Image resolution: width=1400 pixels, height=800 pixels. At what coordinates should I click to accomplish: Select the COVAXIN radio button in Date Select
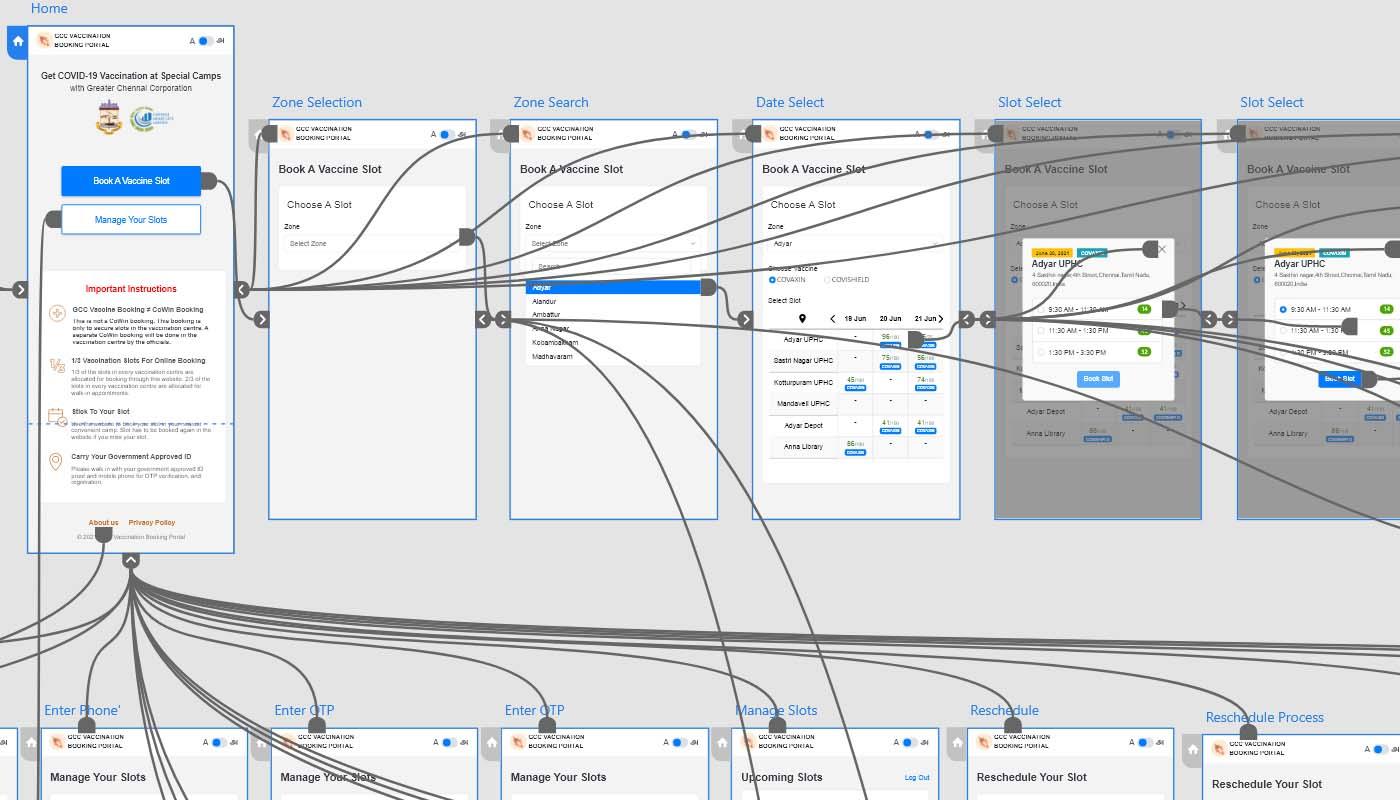click(772, 280)
